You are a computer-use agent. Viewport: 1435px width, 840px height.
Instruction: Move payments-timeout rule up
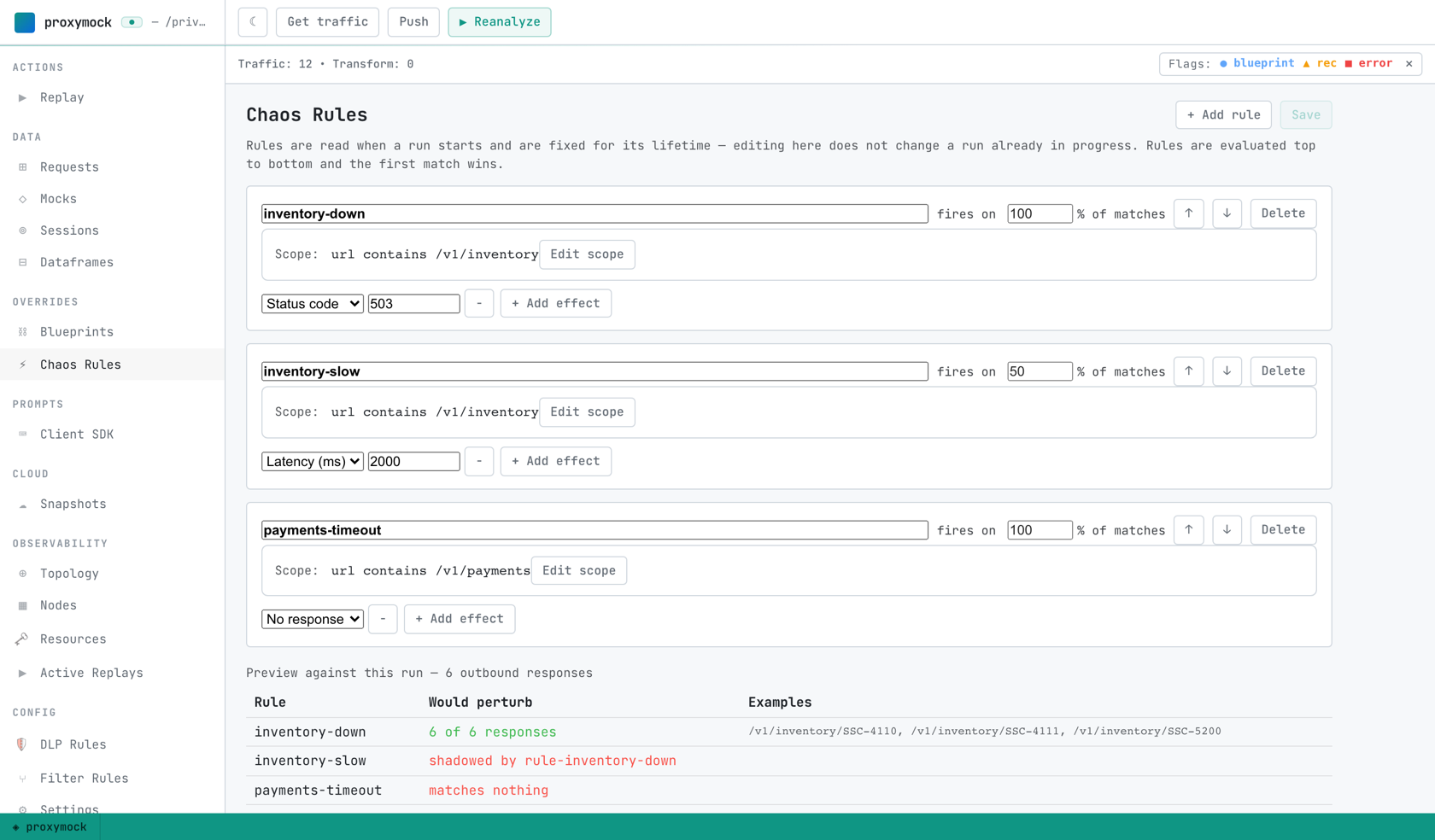(1189, 530)
